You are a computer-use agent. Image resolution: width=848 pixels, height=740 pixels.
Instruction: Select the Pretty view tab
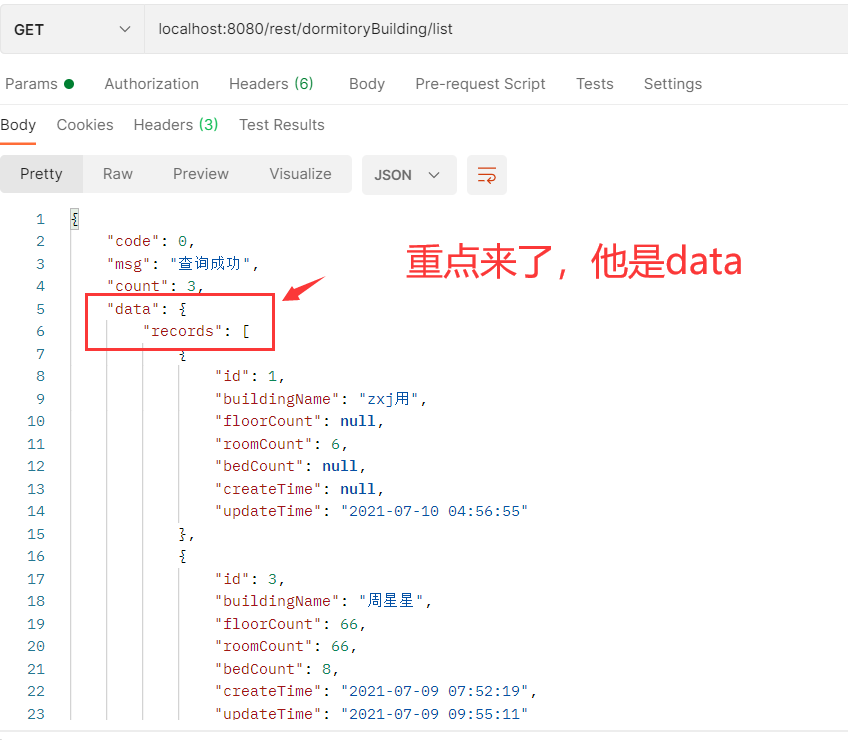41,174
